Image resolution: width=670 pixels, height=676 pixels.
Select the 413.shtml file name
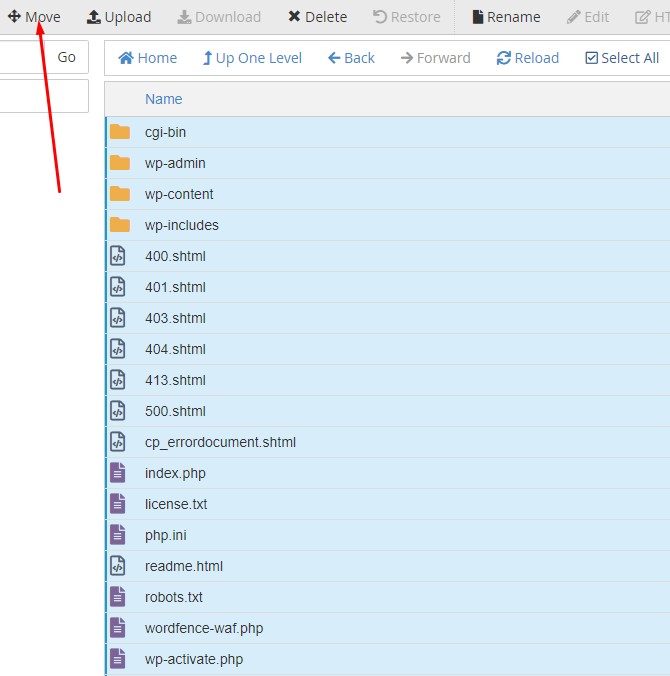(175, 380)
